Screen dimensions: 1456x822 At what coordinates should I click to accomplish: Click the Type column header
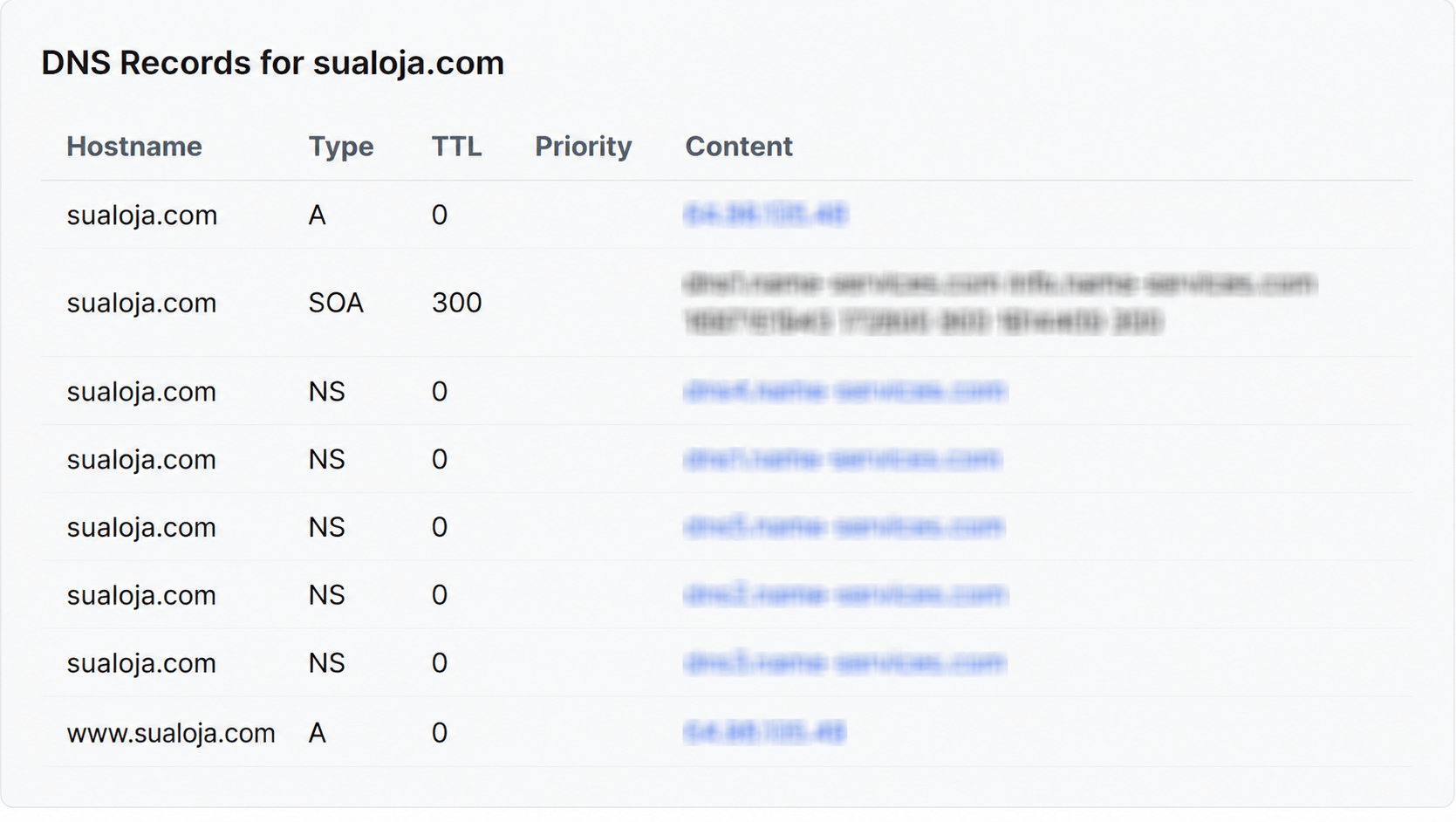[x=341, y=147]
